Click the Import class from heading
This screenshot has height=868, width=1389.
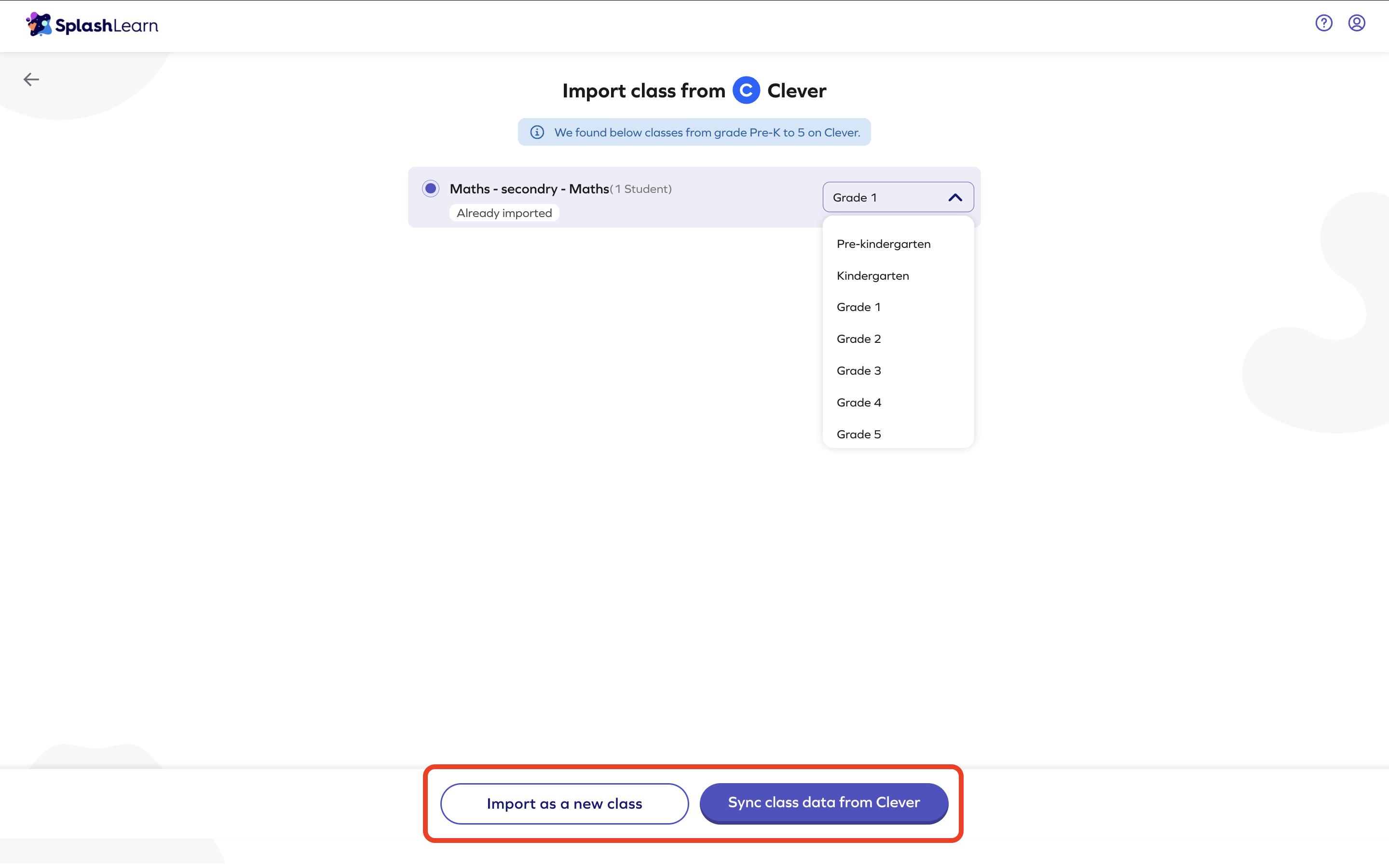[x=643, y=91]
